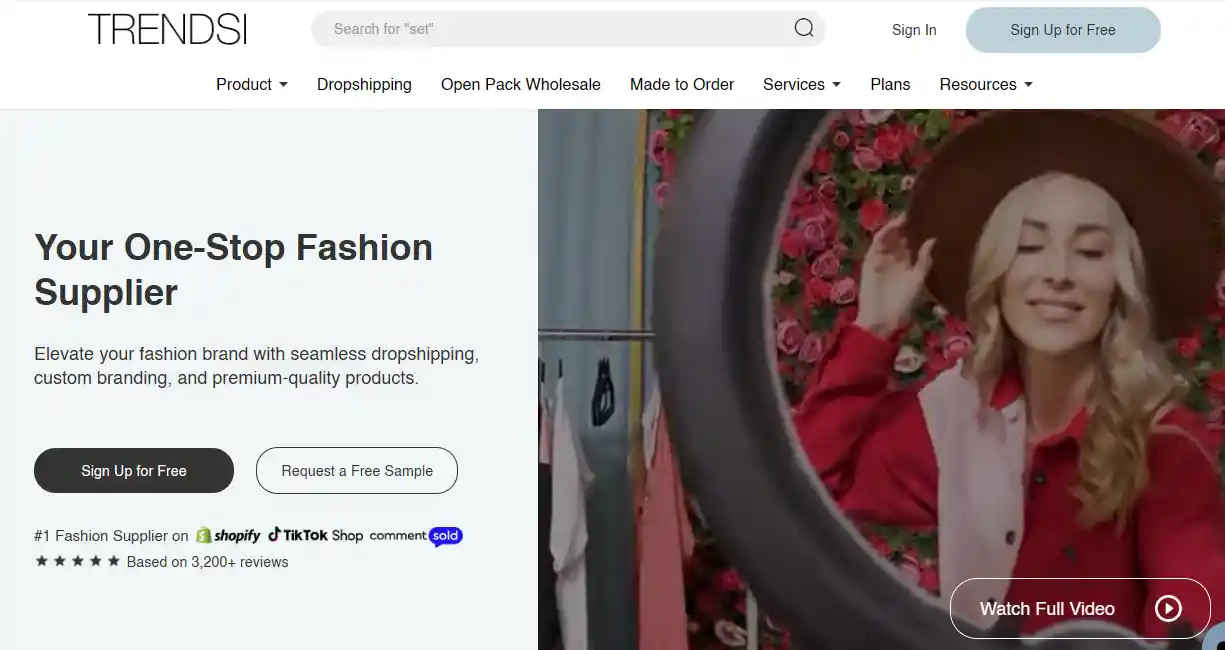Click Sign In link

[x=914, y=30]
